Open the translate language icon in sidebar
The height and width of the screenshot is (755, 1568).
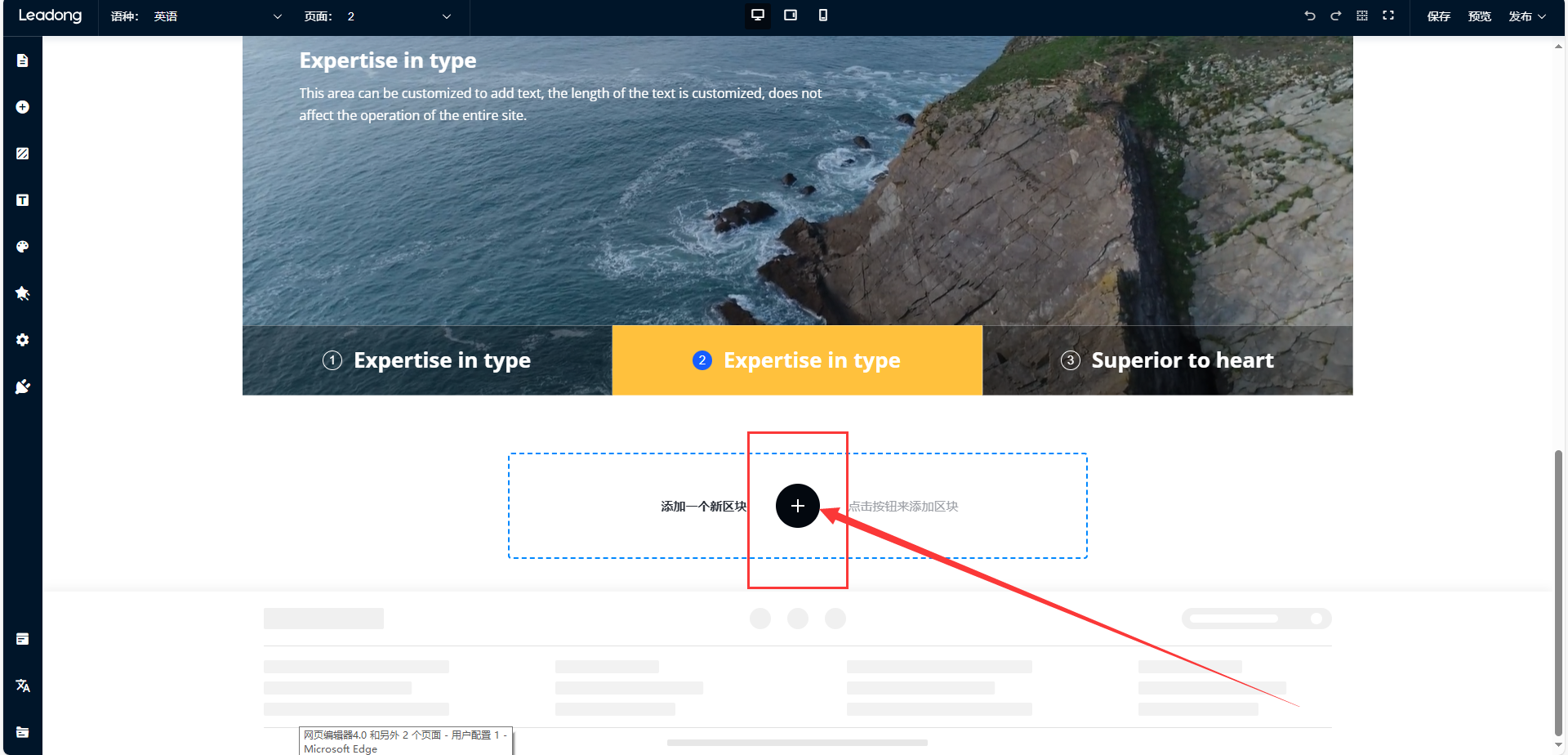point(23,686)
